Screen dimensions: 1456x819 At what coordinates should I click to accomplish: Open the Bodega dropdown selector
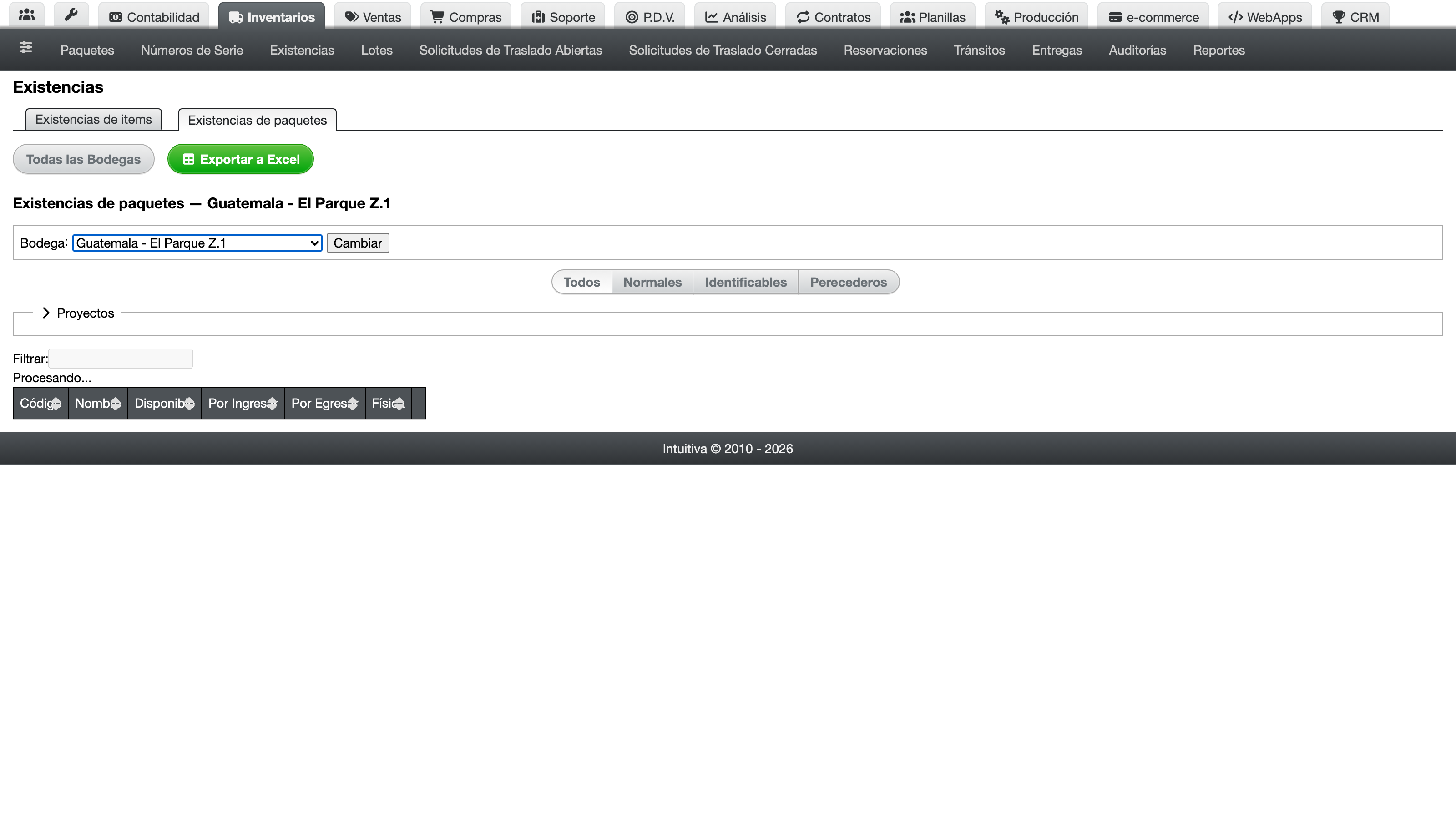[x=197, y=243]
